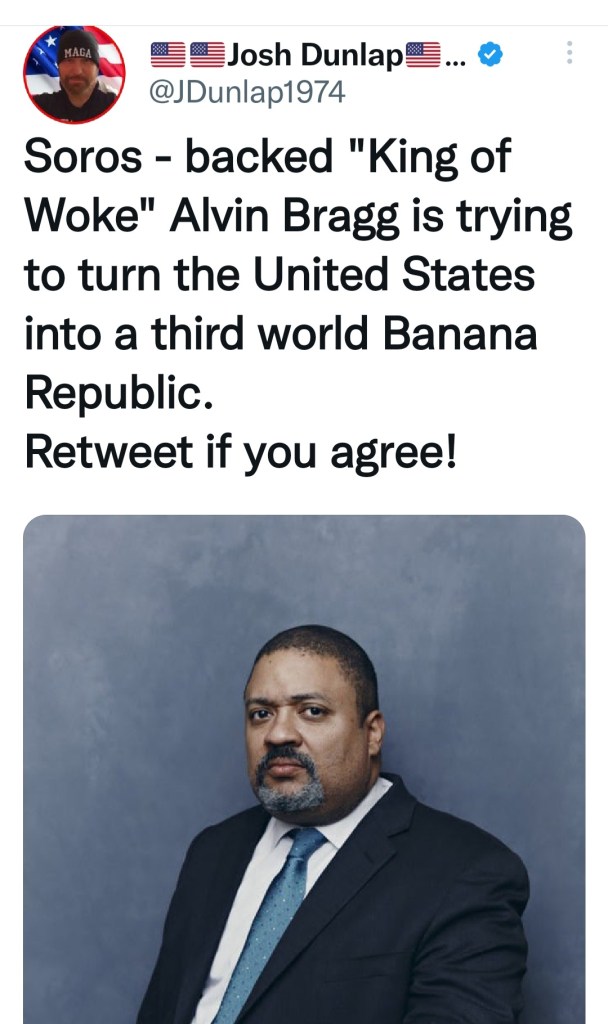Click the MAGA beanie in the avatar
This screenshot has width=608, height=1024.
coord(77,48)
